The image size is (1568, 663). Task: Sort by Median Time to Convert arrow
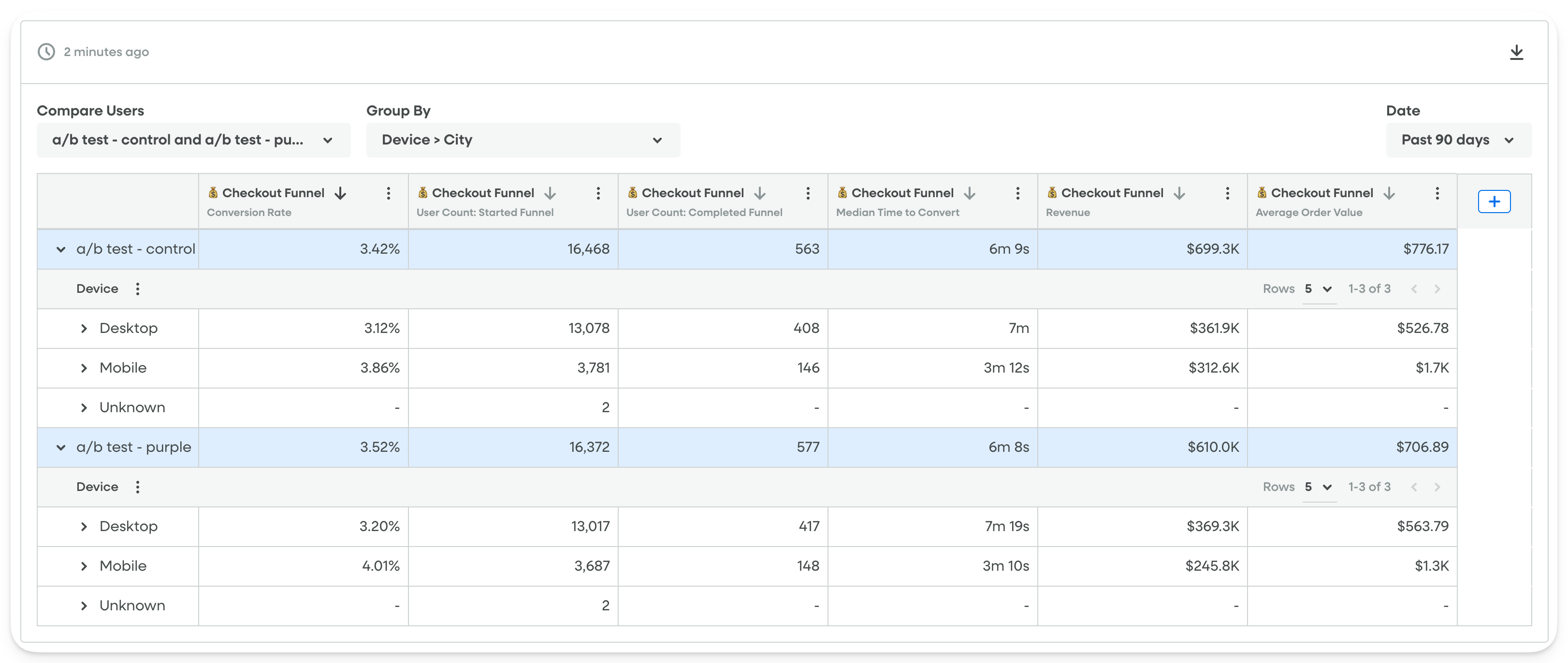969,192
